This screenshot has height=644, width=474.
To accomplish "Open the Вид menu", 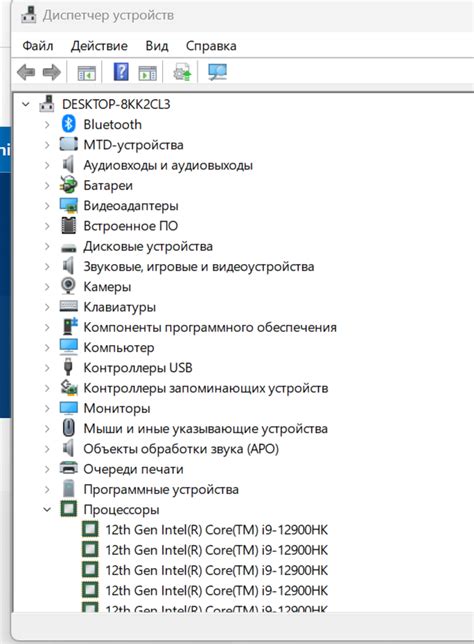I will point(156,46).
